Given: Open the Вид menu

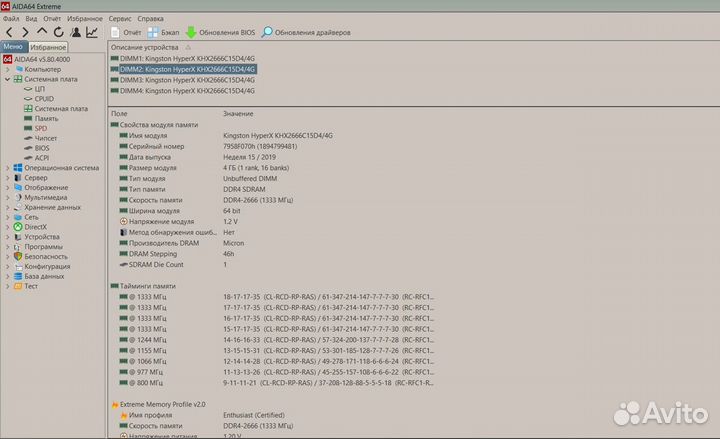Looking at the screenshot, I should click(x=31, y=19).
